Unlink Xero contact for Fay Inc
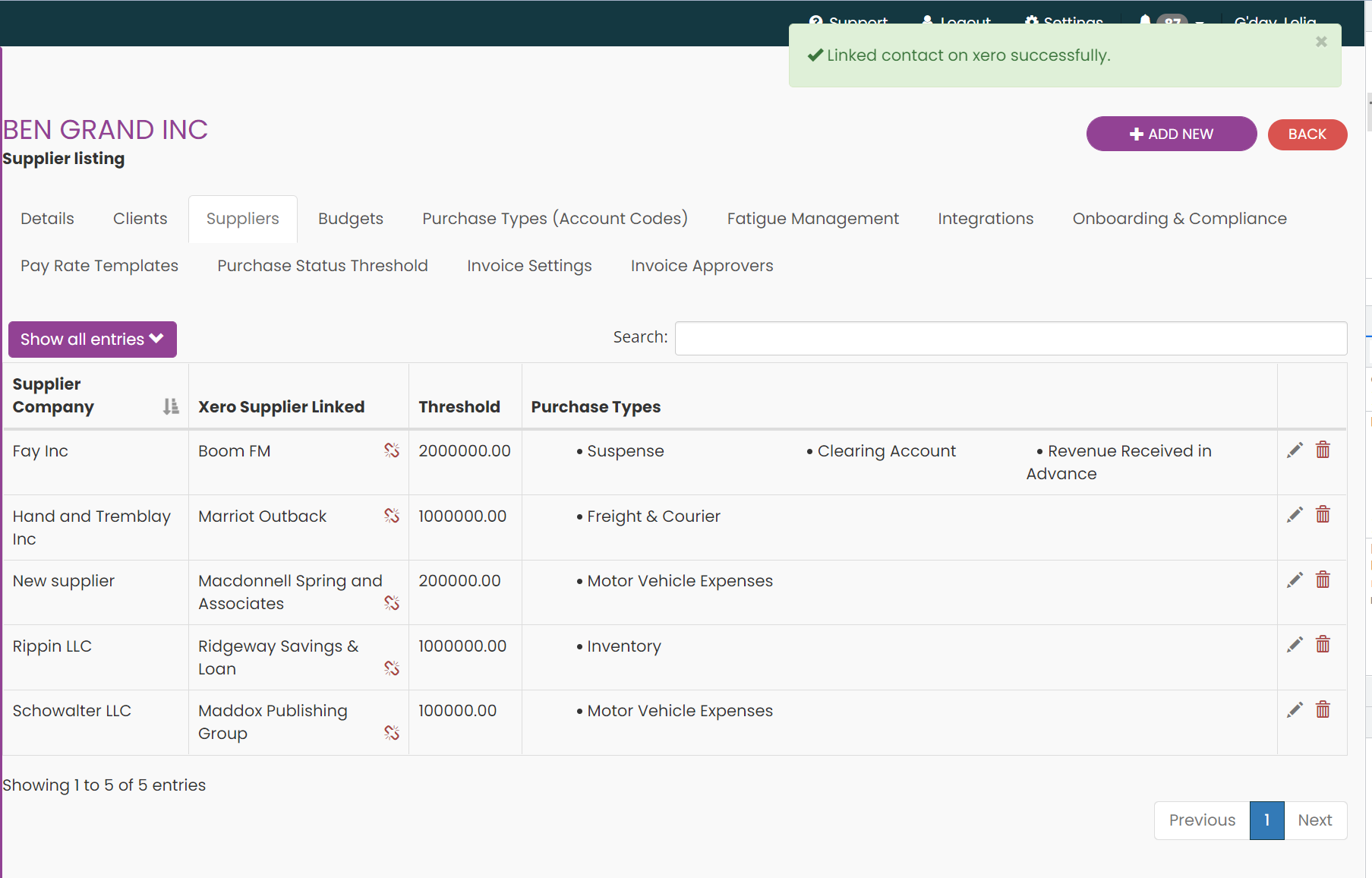The width and height of the screenshot is (1372, 878). coord(392,450)
